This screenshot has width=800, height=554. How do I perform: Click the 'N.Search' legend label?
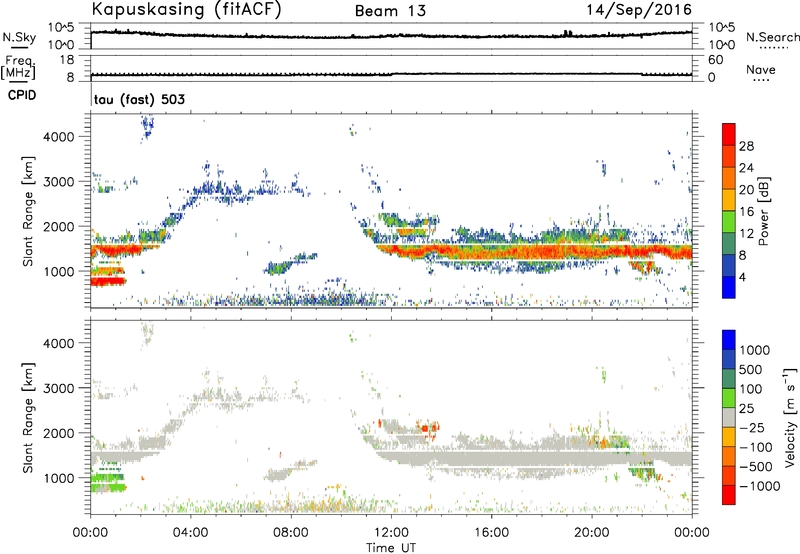[772, 37]
